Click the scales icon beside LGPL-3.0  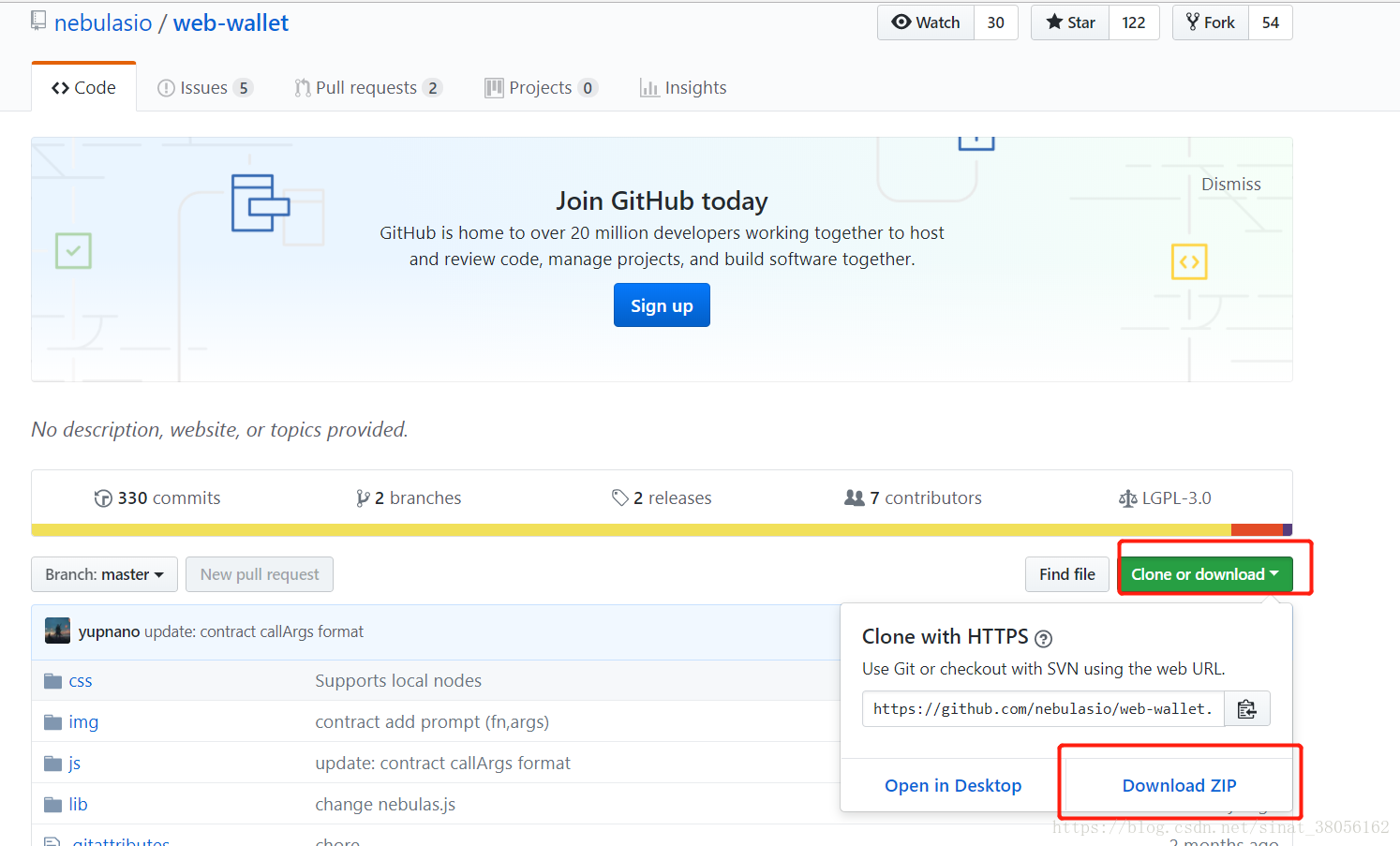click(x=1128, y=498)
